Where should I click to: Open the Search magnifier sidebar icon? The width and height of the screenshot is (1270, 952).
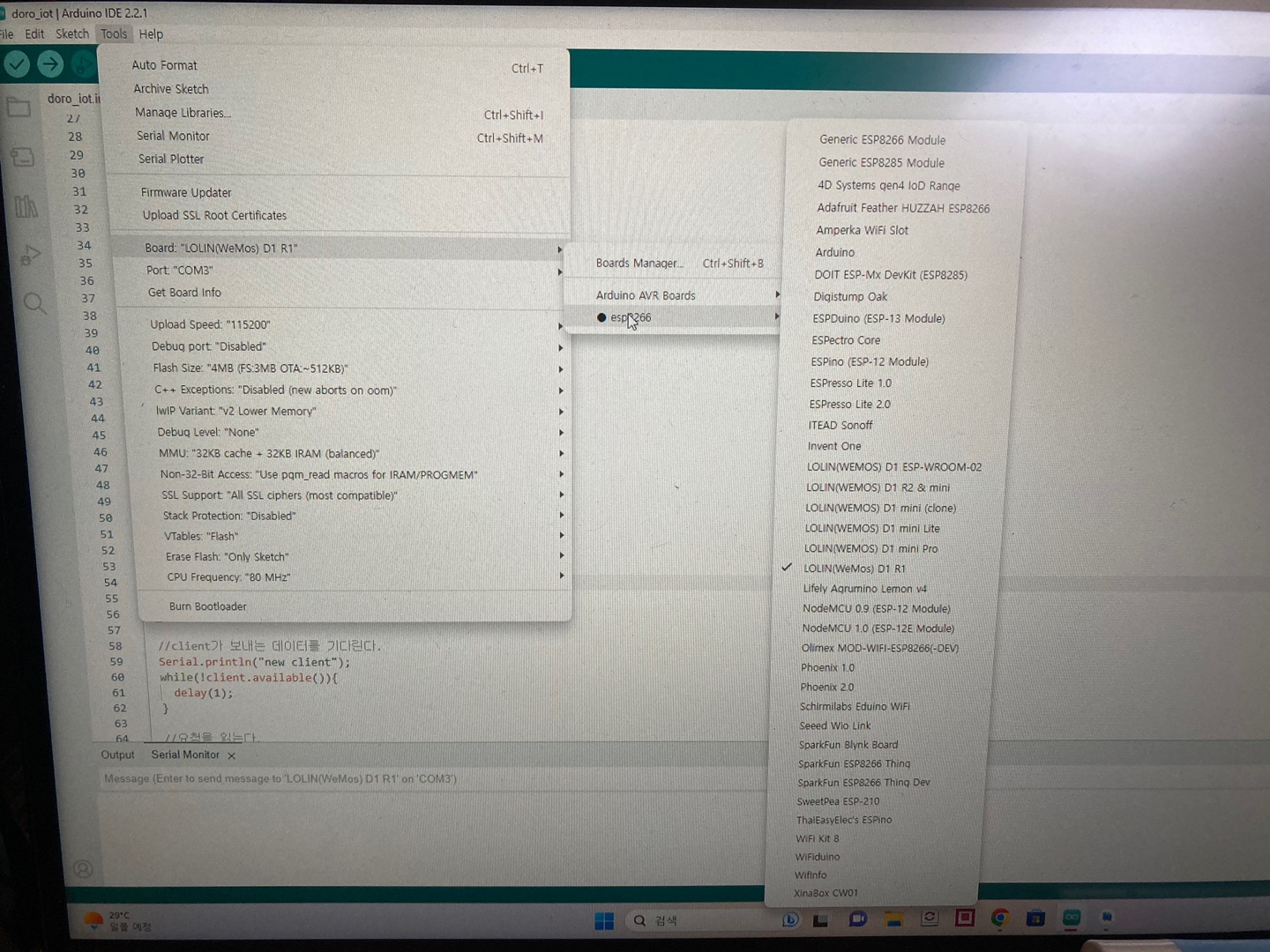coord(35,304)
